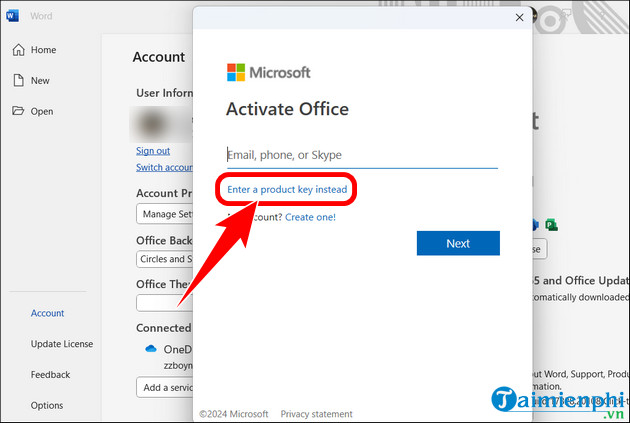Go to Account in the Word sidebar
This screenshot has width=630, height=423.
(47, 313)
